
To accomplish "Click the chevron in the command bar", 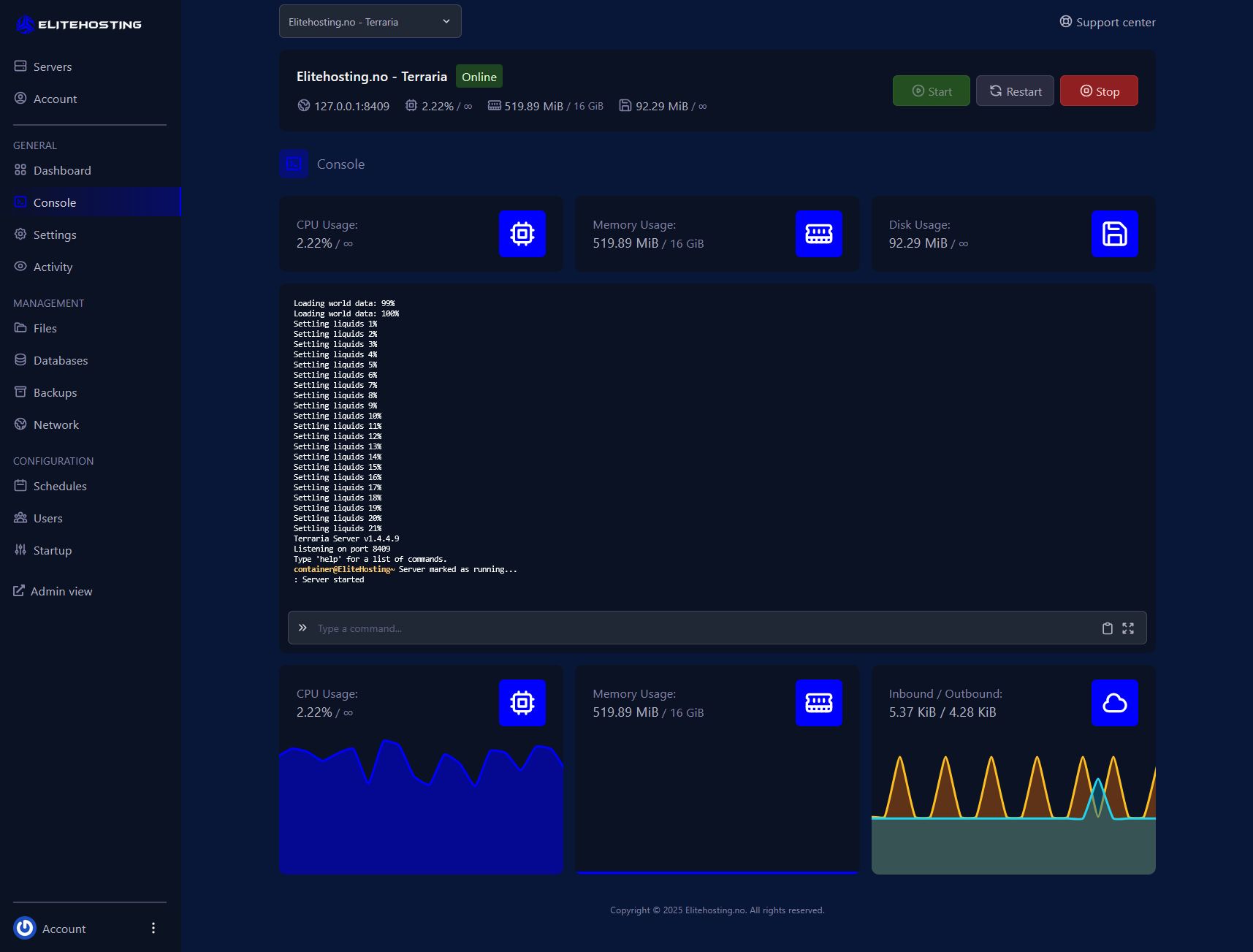I will [302, 627].
